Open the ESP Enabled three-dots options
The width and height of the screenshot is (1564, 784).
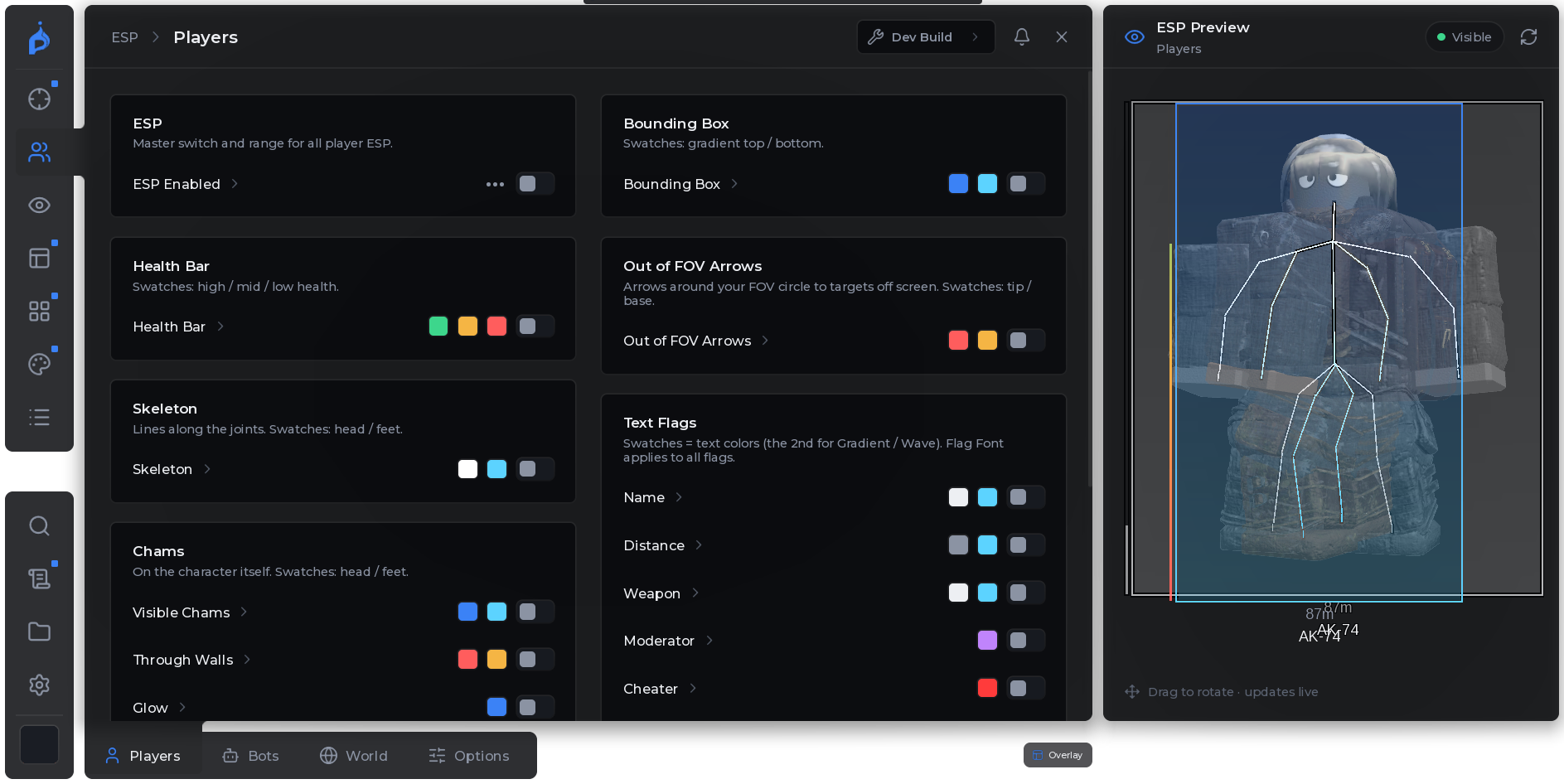pos(495,184)
